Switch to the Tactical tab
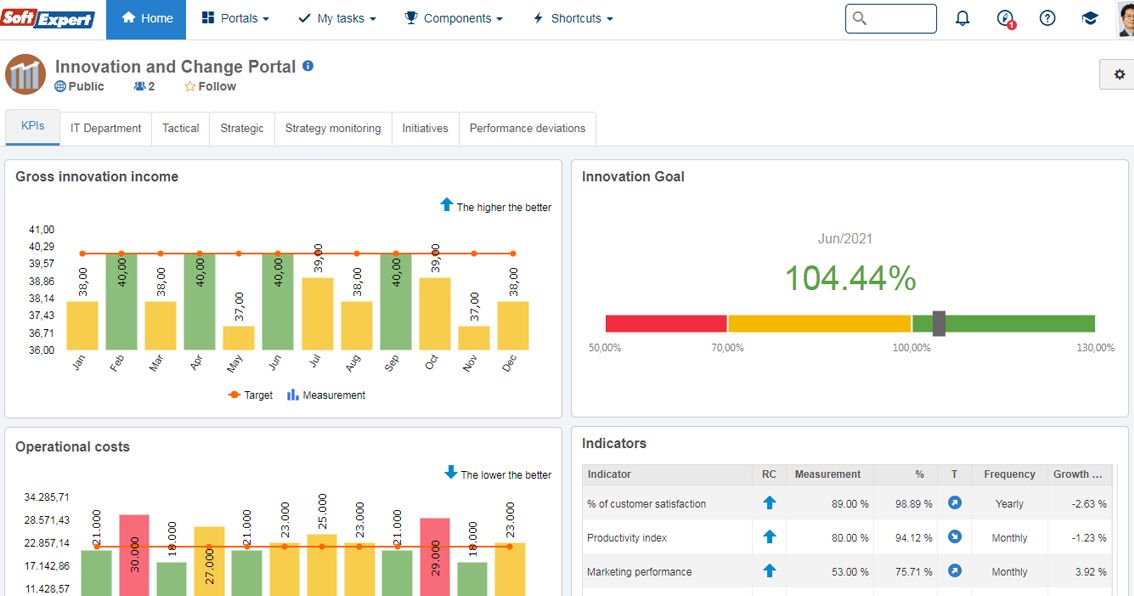The image size is (1134, 596). (180, 128)
